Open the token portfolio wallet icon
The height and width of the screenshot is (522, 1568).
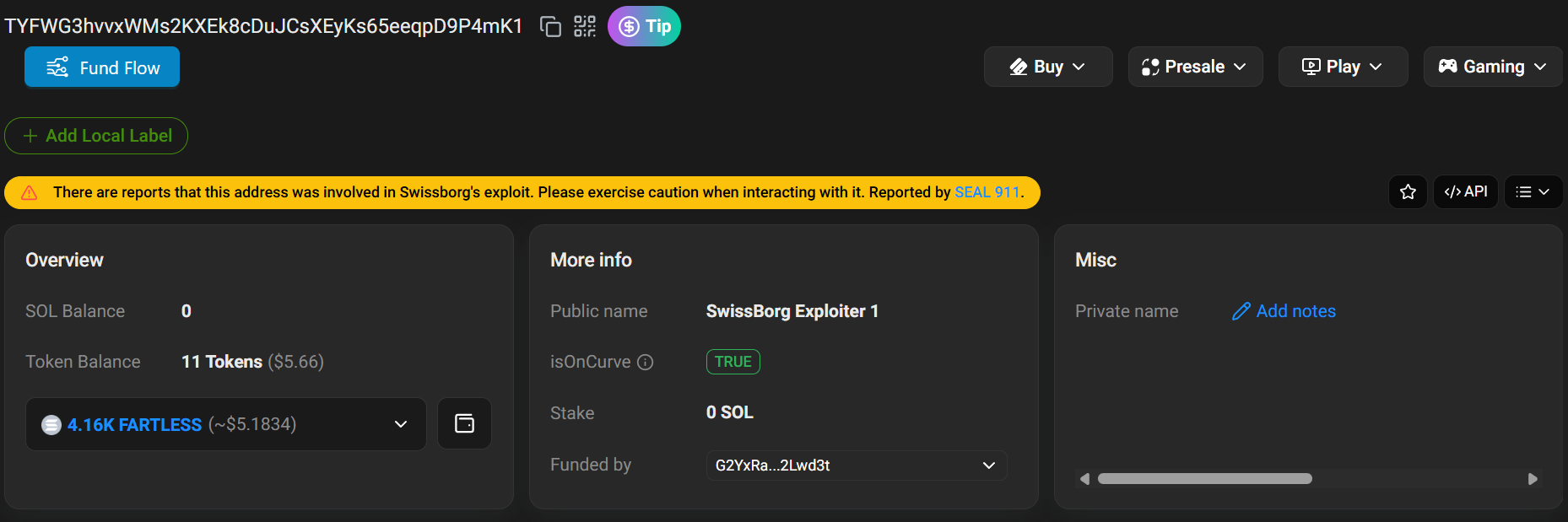[464, 423]
